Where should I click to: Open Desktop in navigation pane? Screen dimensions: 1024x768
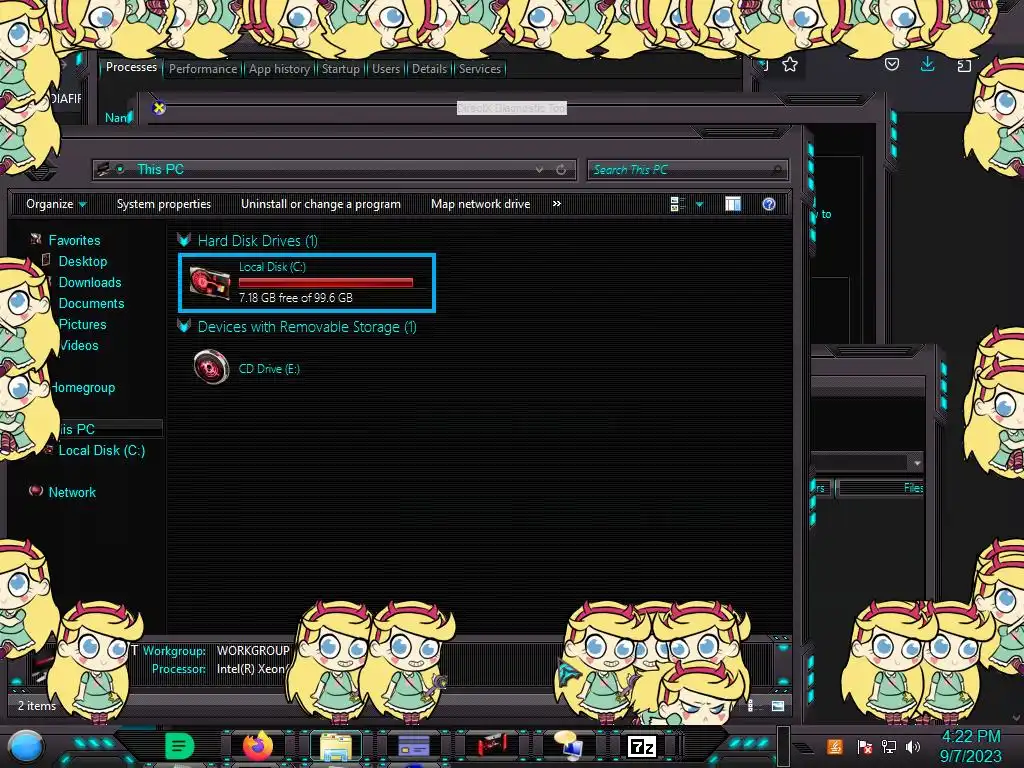click(x=83, y=261)
